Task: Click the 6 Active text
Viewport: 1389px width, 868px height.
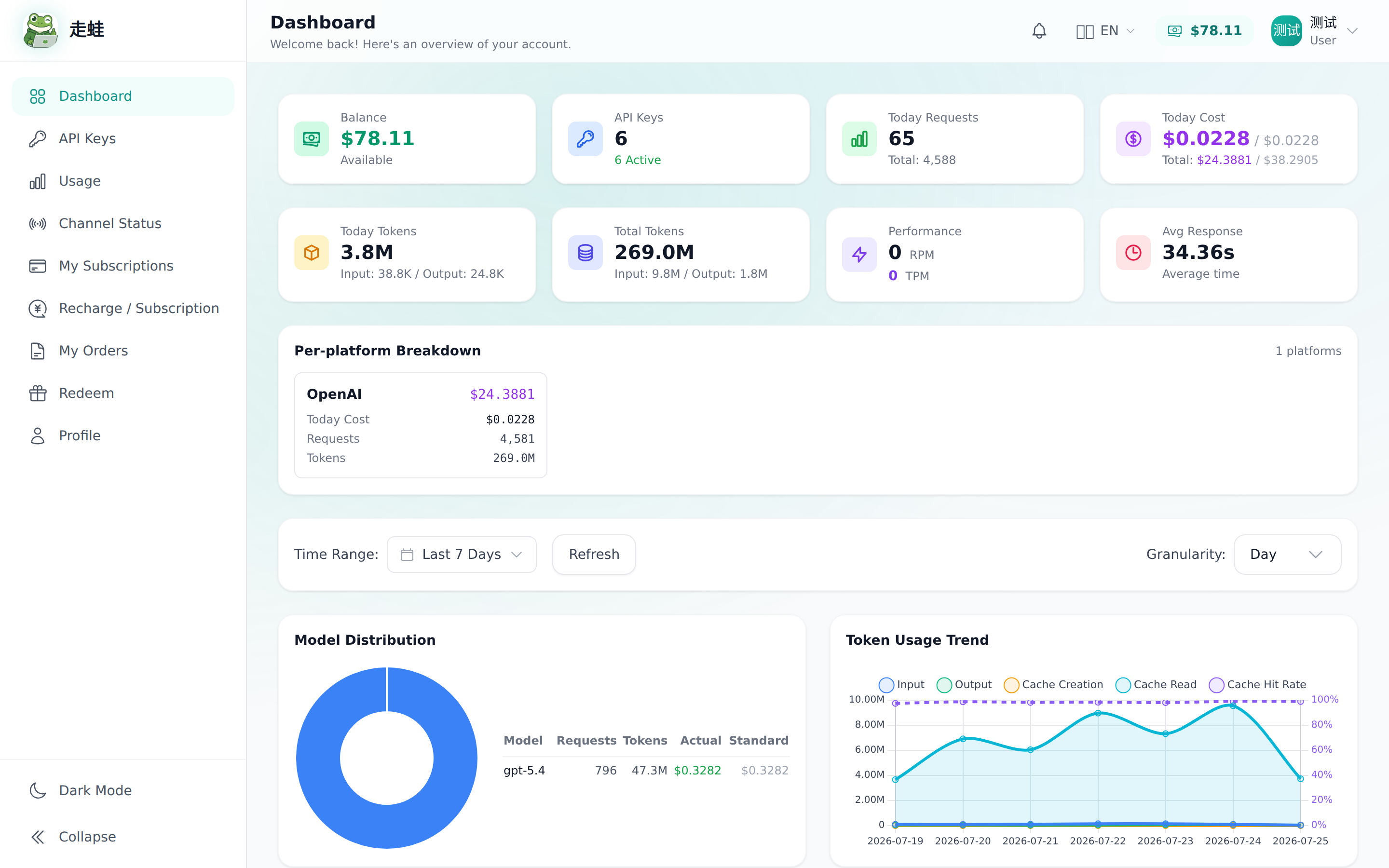Action: 637,160
